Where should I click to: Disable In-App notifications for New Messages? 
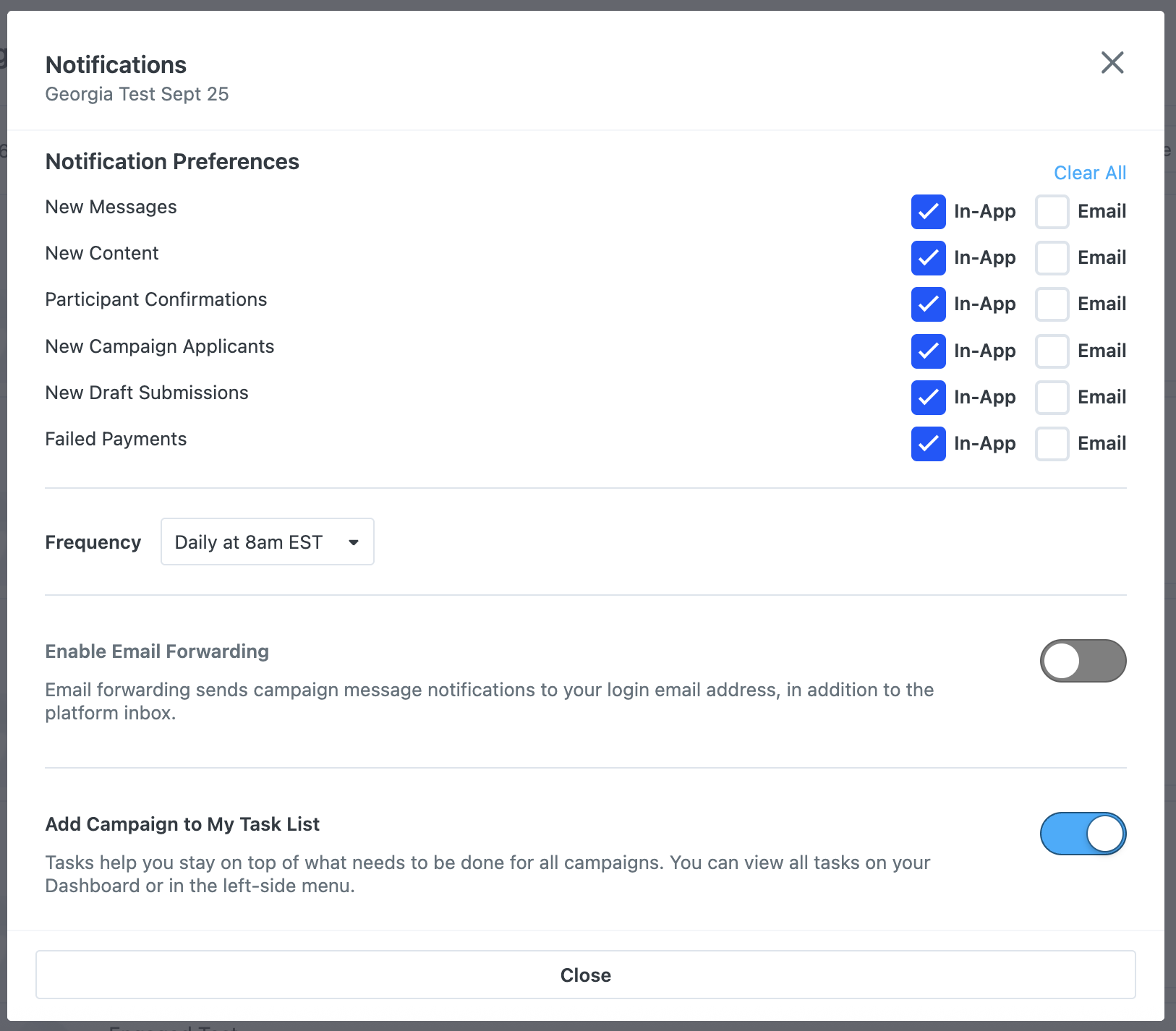929,212
